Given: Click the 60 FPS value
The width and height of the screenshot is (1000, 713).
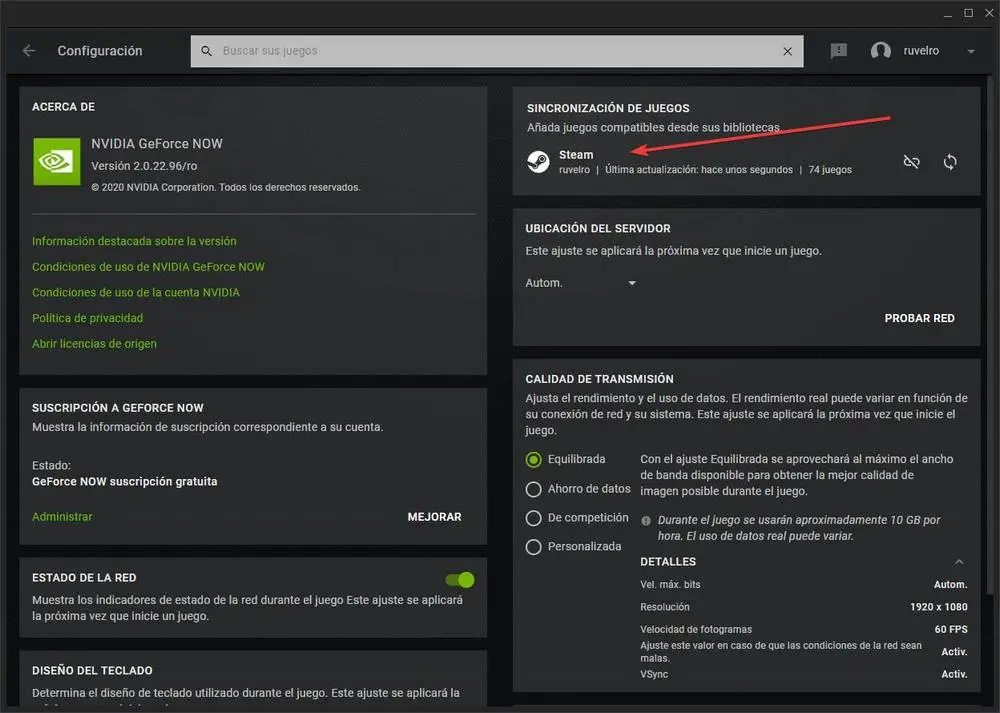Looking at the screenshot, I should pos(951,629).
